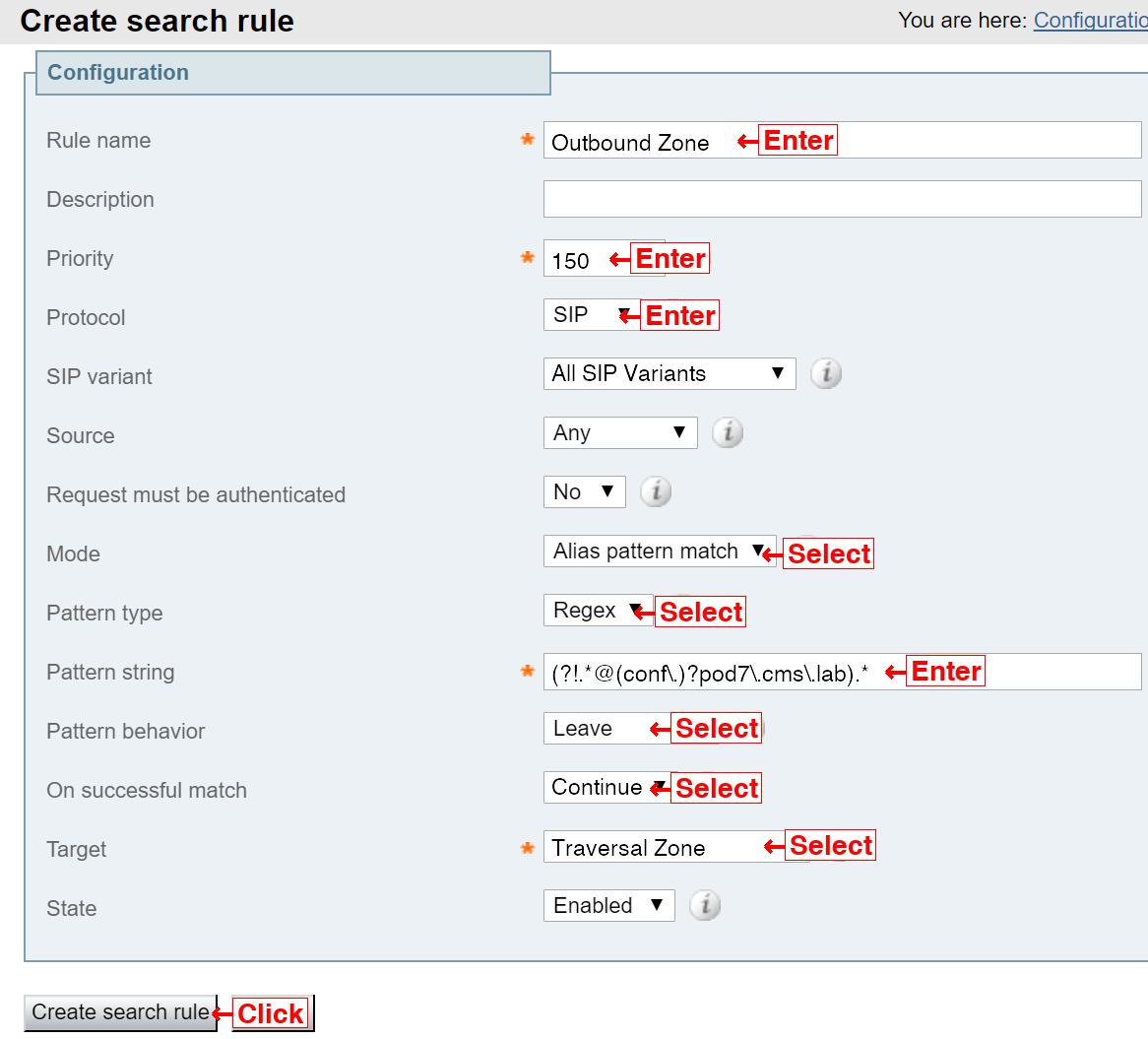Open the Protocol dropdown showing SIP
The image size is (1148, 1039).
click(592, 315)
